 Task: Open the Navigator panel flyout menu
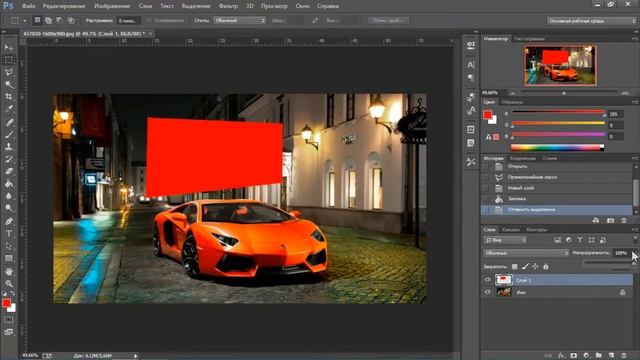point(635,39)
